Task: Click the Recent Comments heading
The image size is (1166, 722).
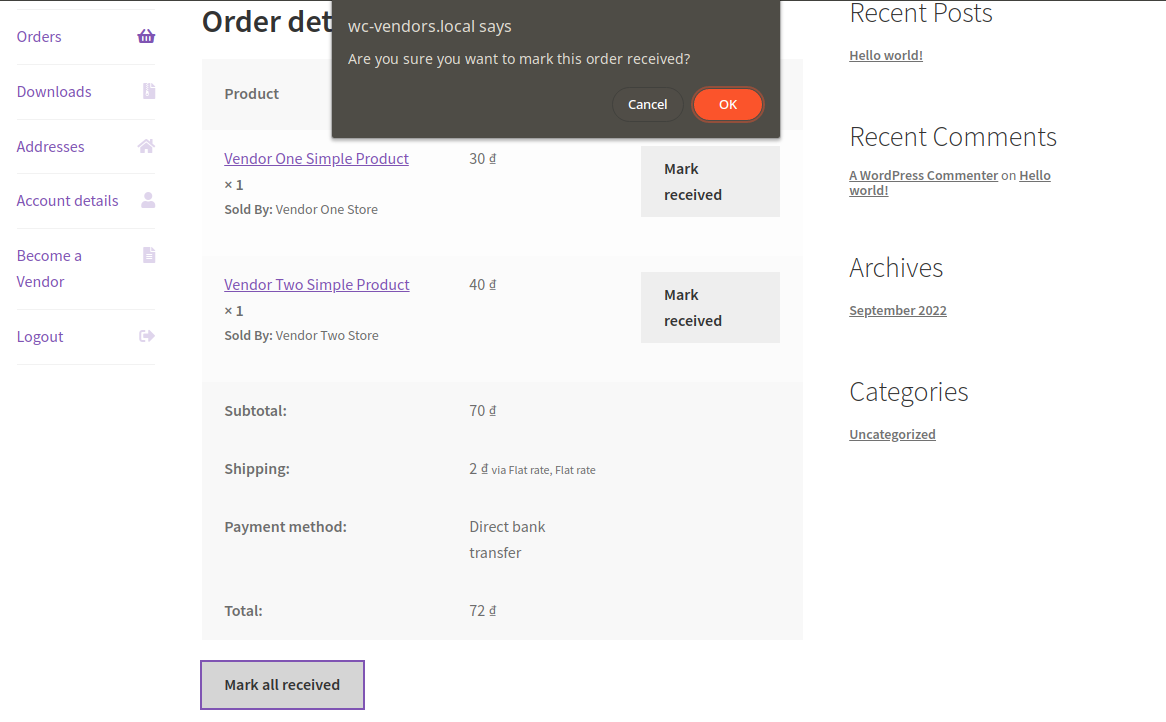Action: [x=953, y=137]
